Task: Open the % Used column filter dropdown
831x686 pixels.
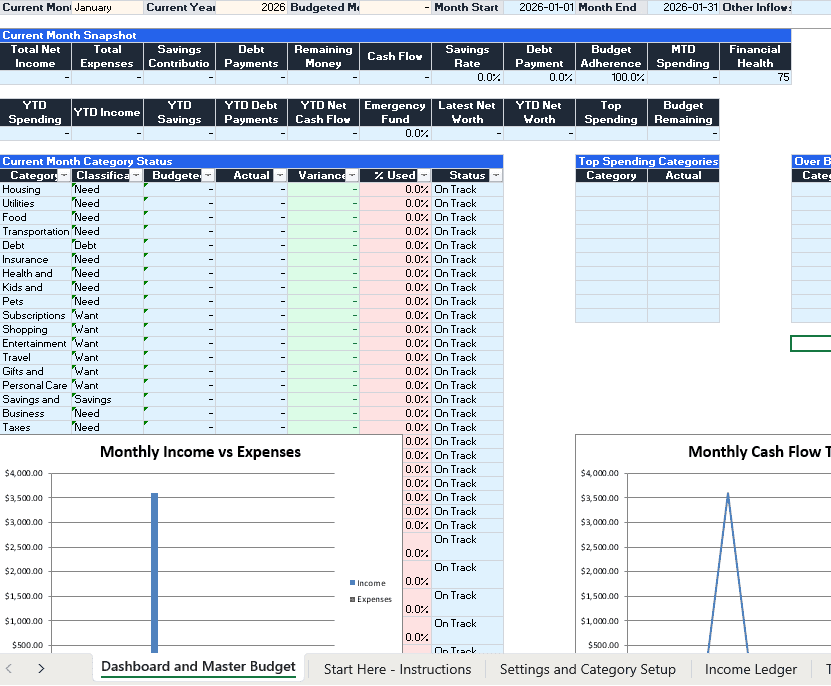Action: [425, 175]
